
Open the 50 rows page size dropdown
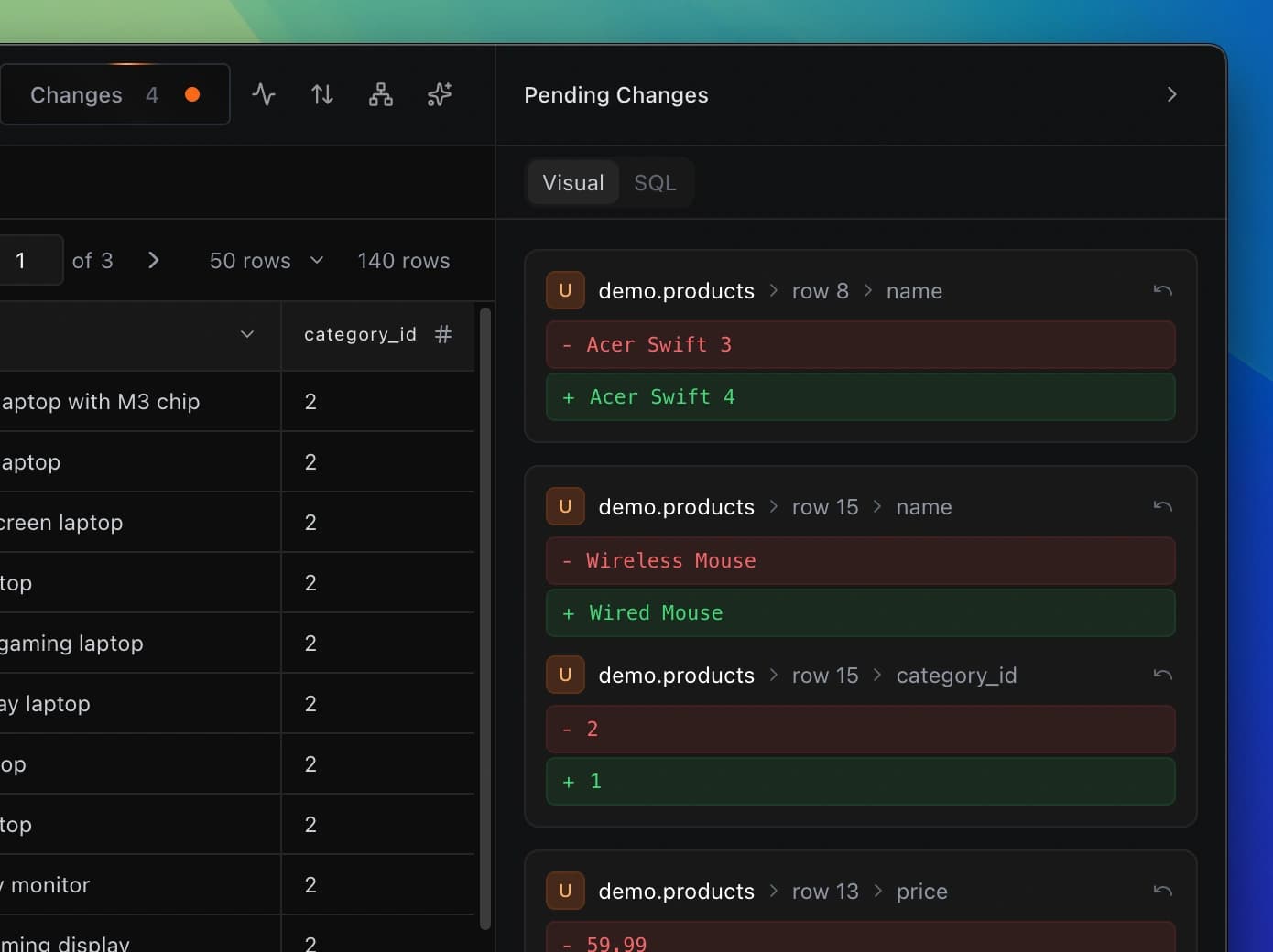(266, 261)
